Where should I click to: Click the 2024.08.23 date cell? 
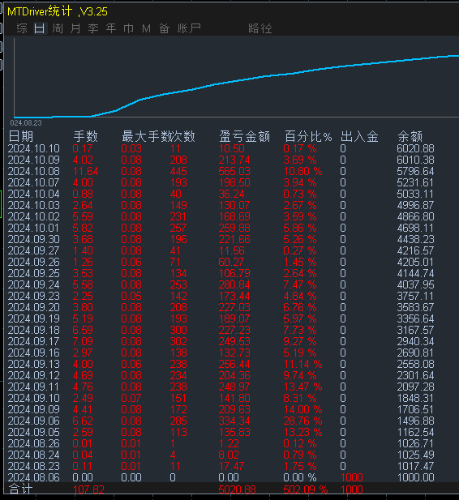pos(34,466)
